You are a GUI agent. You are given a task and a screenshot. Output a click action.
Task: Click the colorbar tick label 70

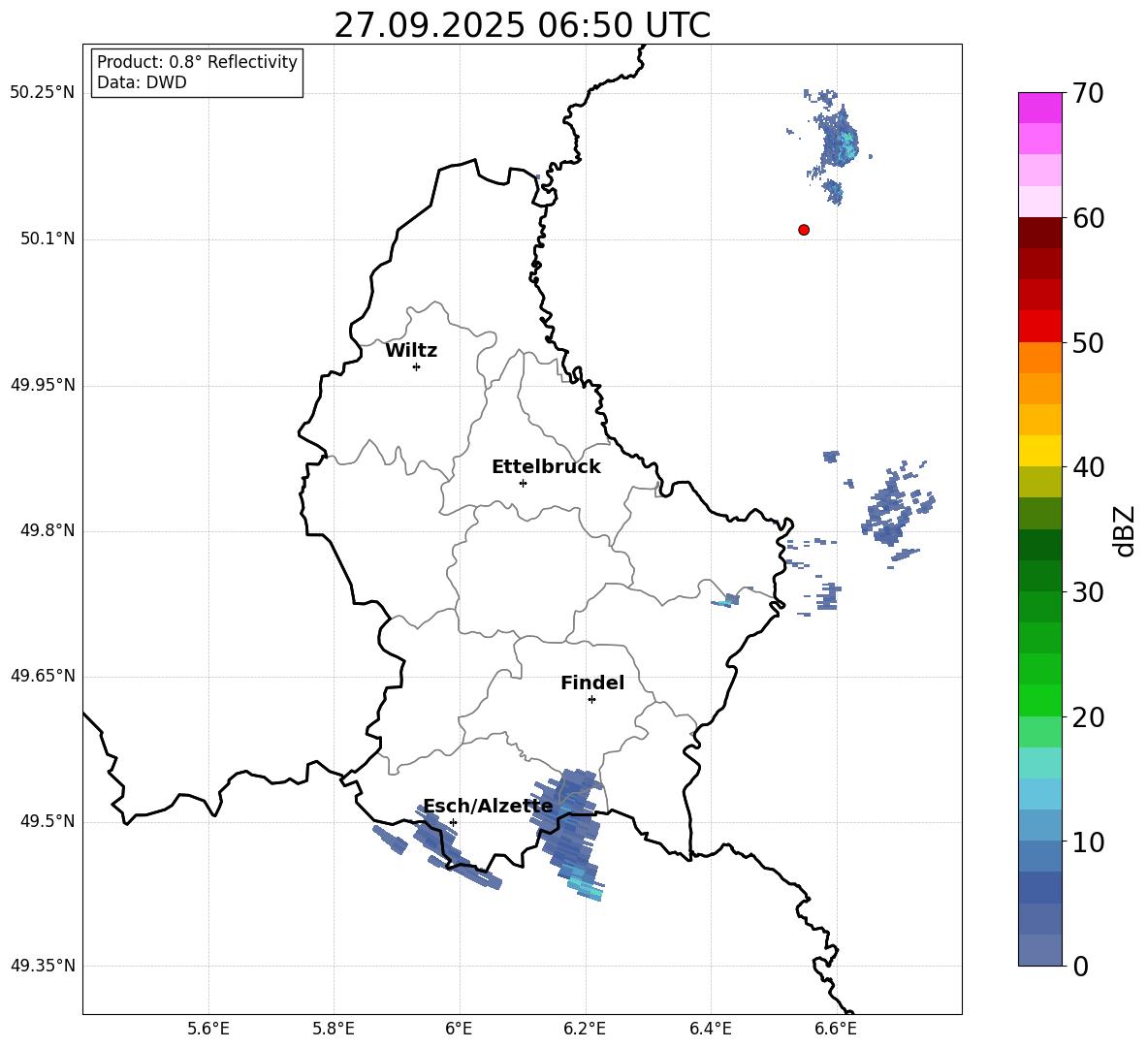(1088, 93)
